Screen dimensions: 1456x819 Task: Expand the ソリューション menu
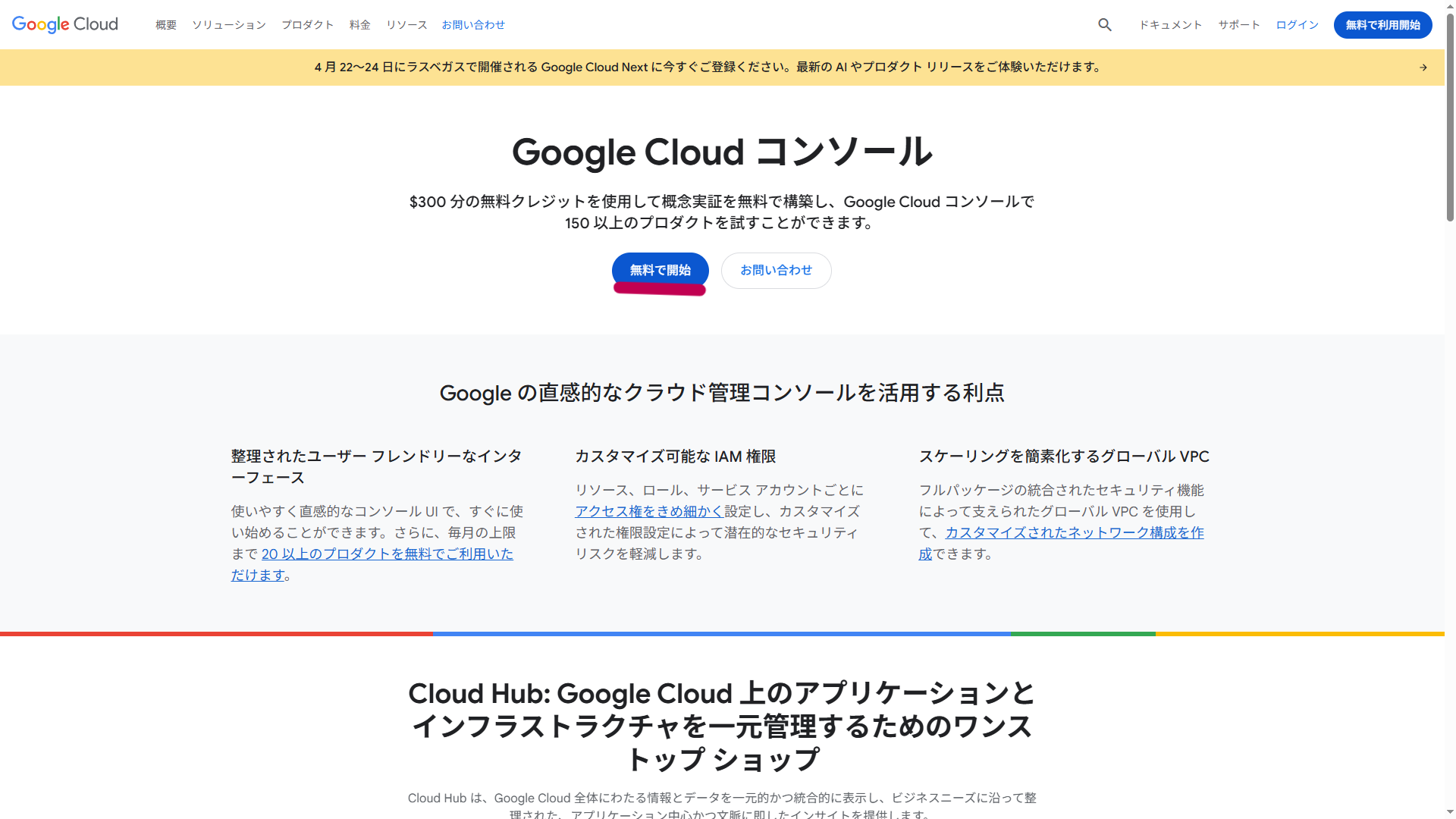(228, 25)
